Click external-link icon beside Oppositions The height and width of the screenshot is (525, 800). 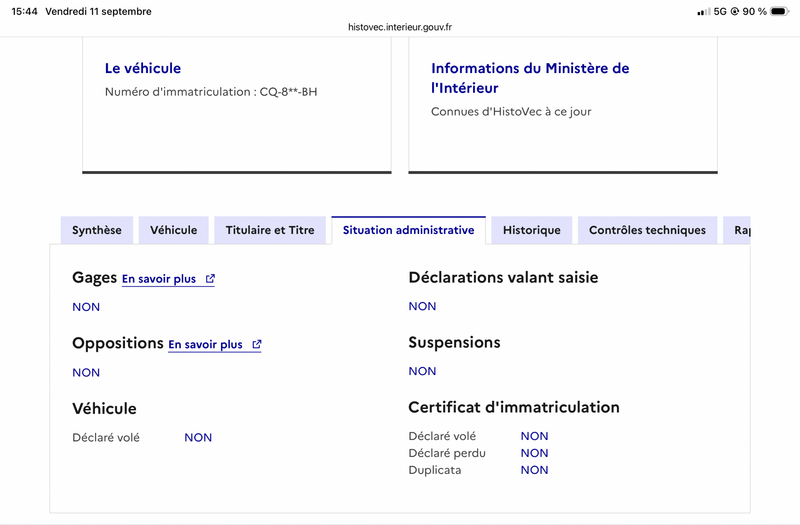[x=257, y=344]
